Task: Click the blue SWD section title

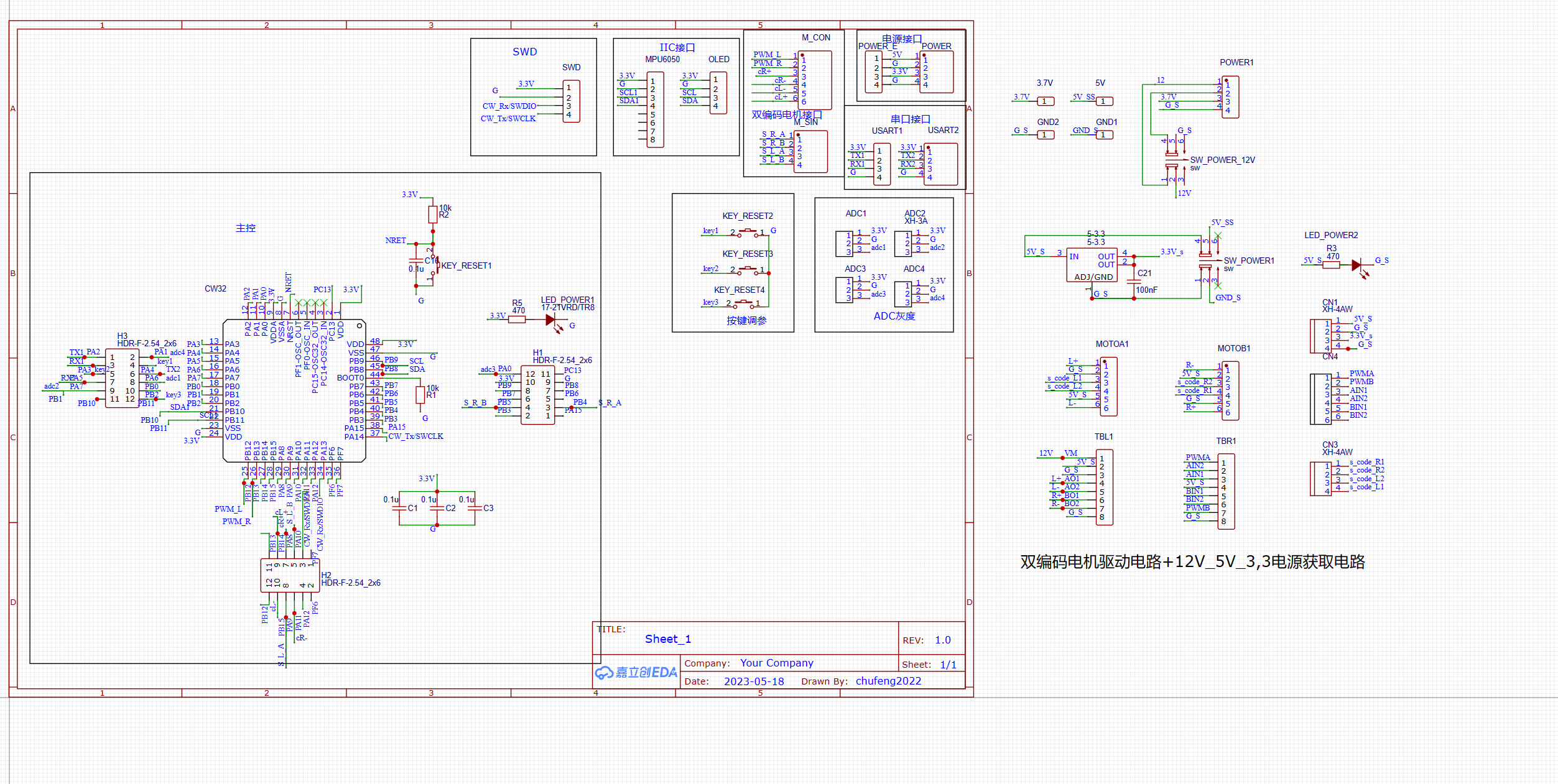Action: click(x=525, y=52)
